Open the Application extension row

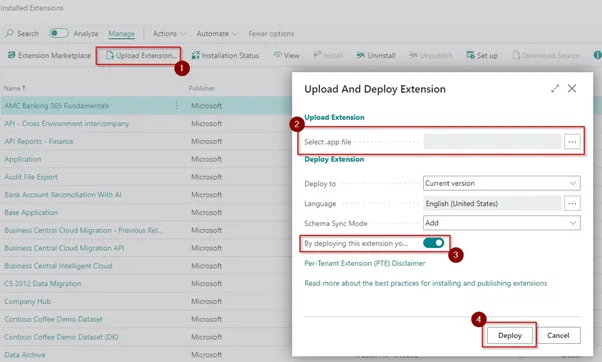point(23,159)
